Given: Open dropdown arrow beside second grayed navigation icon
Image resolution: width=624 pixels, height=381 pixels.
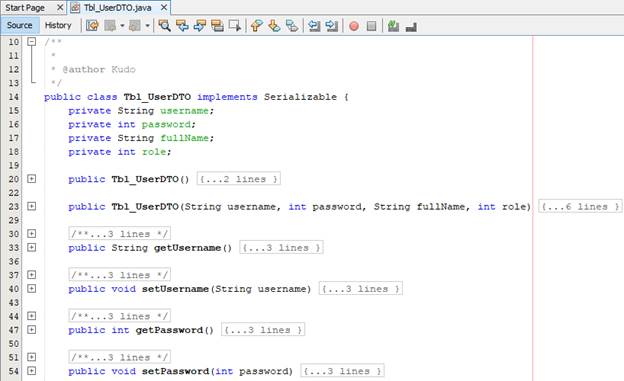Looking at the screenshot, I should tap(148, 26).
